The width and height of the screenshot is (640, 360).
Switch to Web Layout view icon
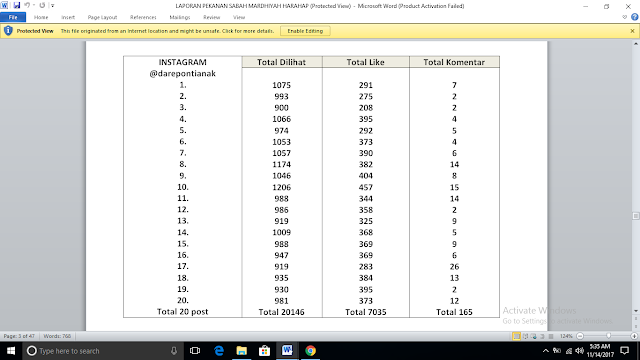[534, 336]
